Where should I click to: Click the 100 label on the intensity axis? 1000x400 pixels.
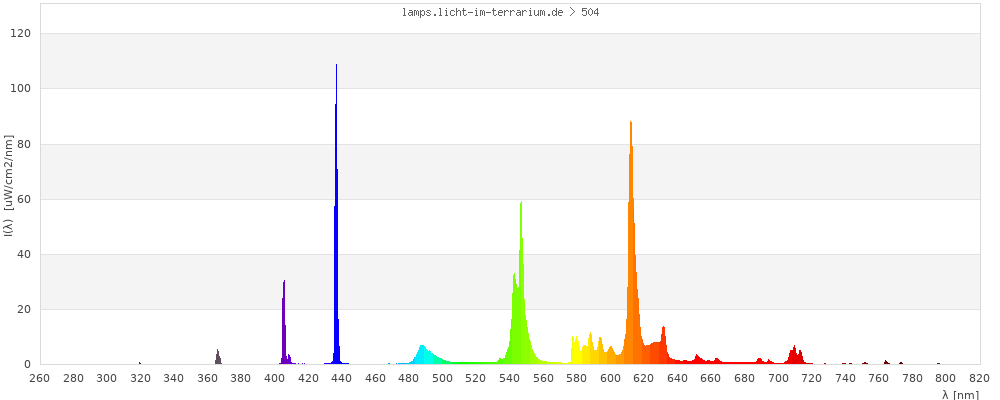(x=21, y=88)
